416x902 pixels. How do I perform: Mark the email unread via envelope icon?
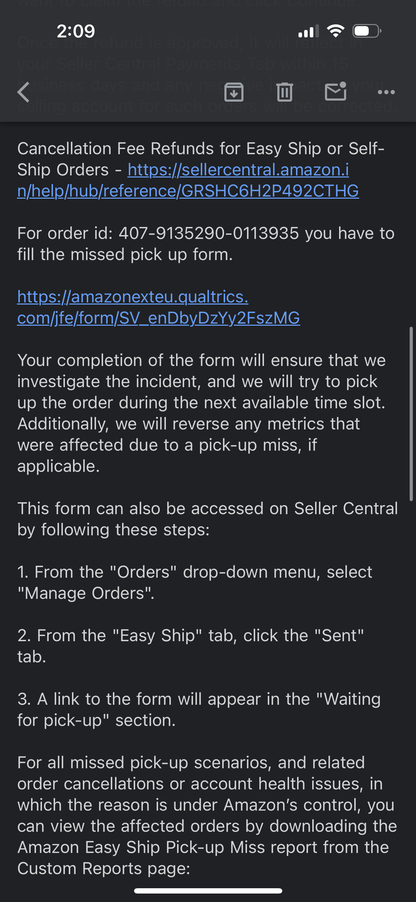click(335, 91)
